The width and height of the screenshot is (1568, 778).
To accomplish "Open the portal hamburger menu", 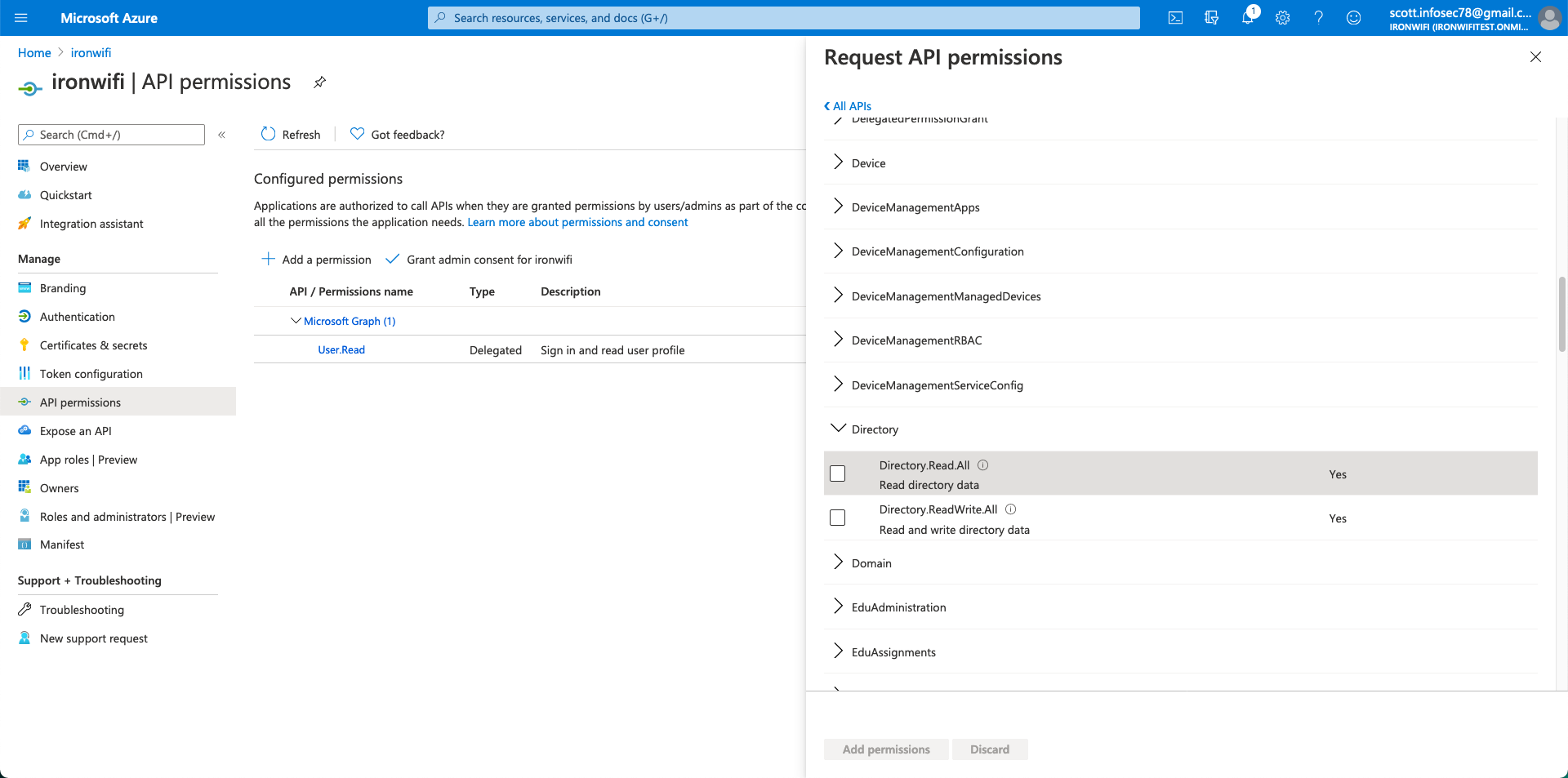I will click(20, 17).
